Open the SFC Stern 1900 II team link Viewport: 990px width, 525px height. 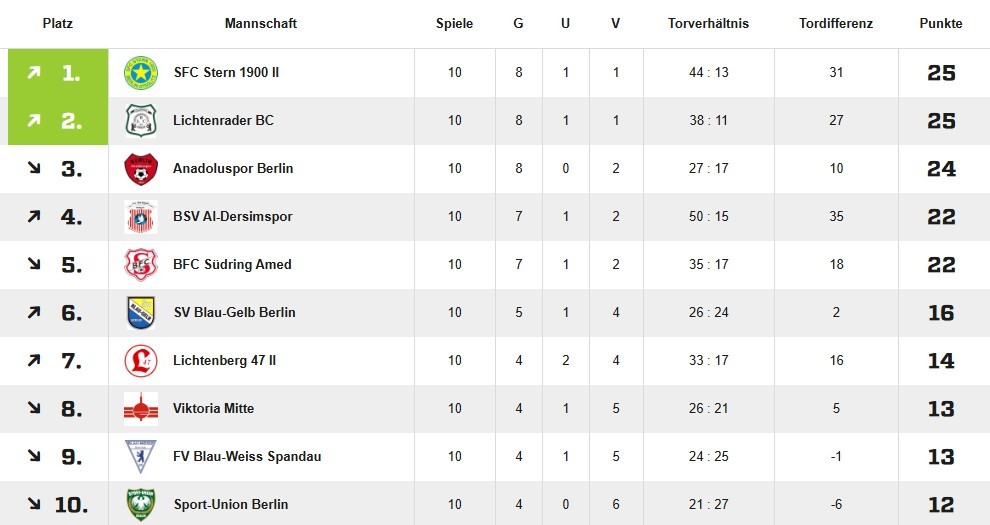tap(226, 73)
